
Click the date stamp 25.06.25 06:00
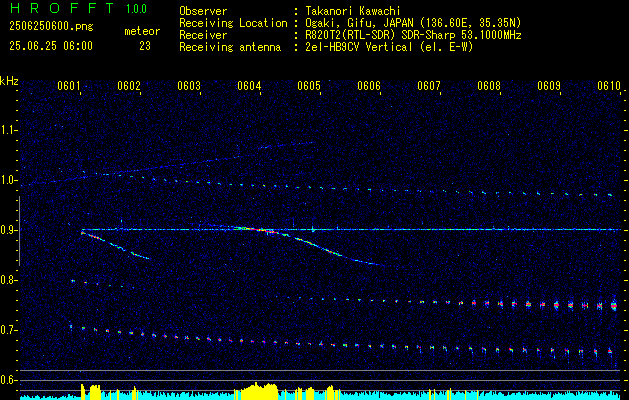[x=51, y=46]
